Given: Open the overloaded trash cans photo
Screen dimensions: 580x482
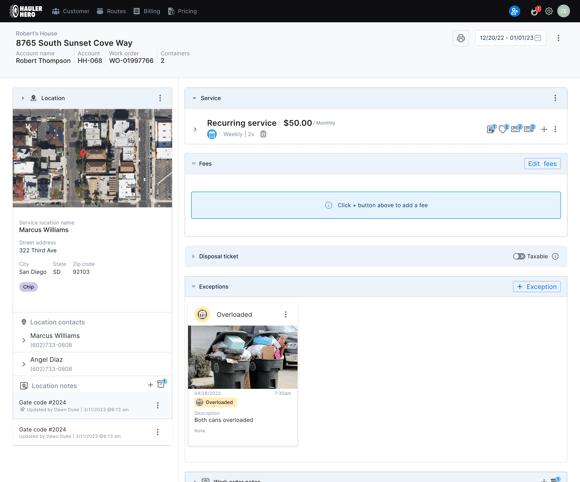Looking at the screenshot, I should (x=243, y=357).
